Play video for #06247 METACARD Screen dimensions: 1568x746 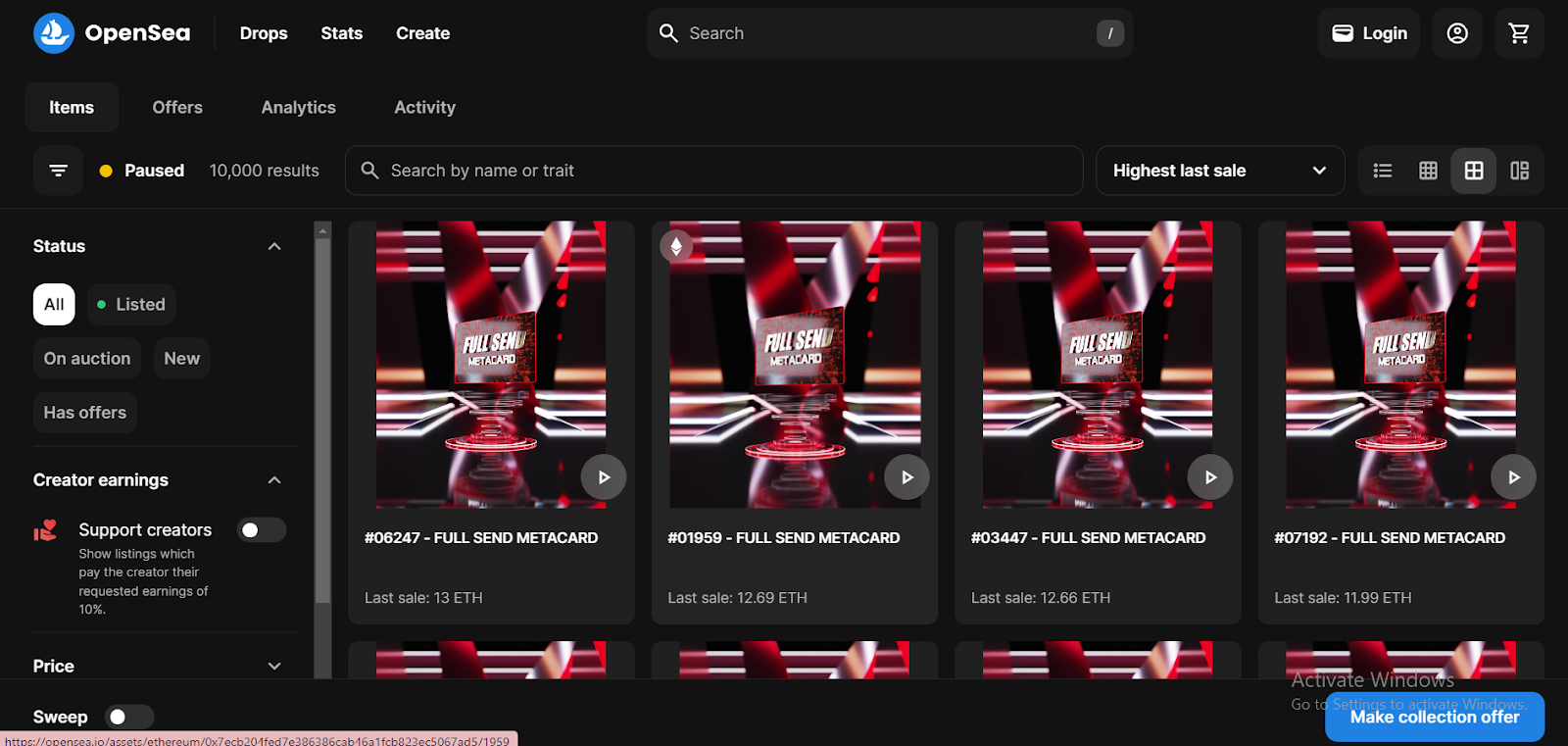(x=604, y=477)
